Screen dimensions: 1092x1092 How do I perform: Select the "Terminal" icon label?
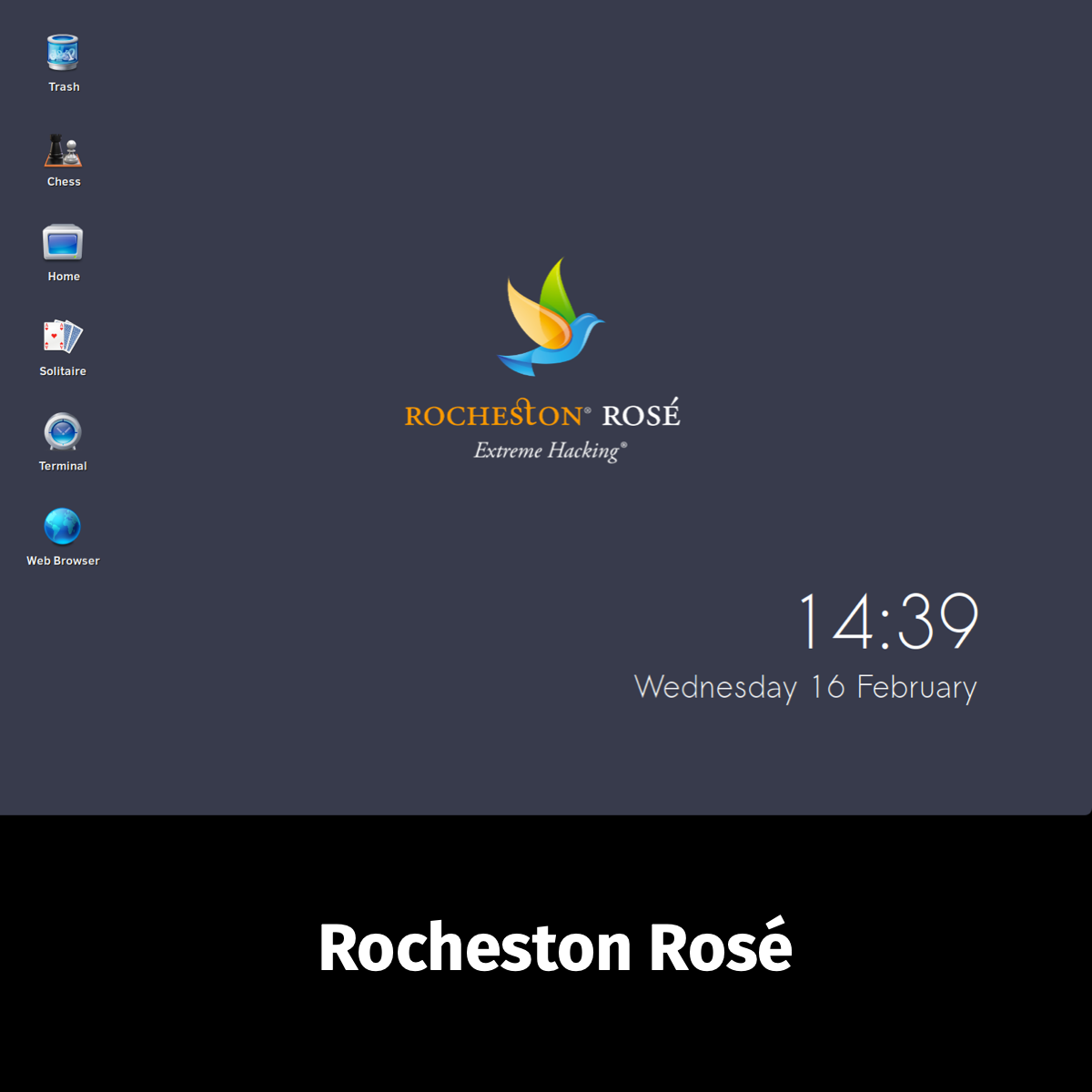[x=63, y=466]
